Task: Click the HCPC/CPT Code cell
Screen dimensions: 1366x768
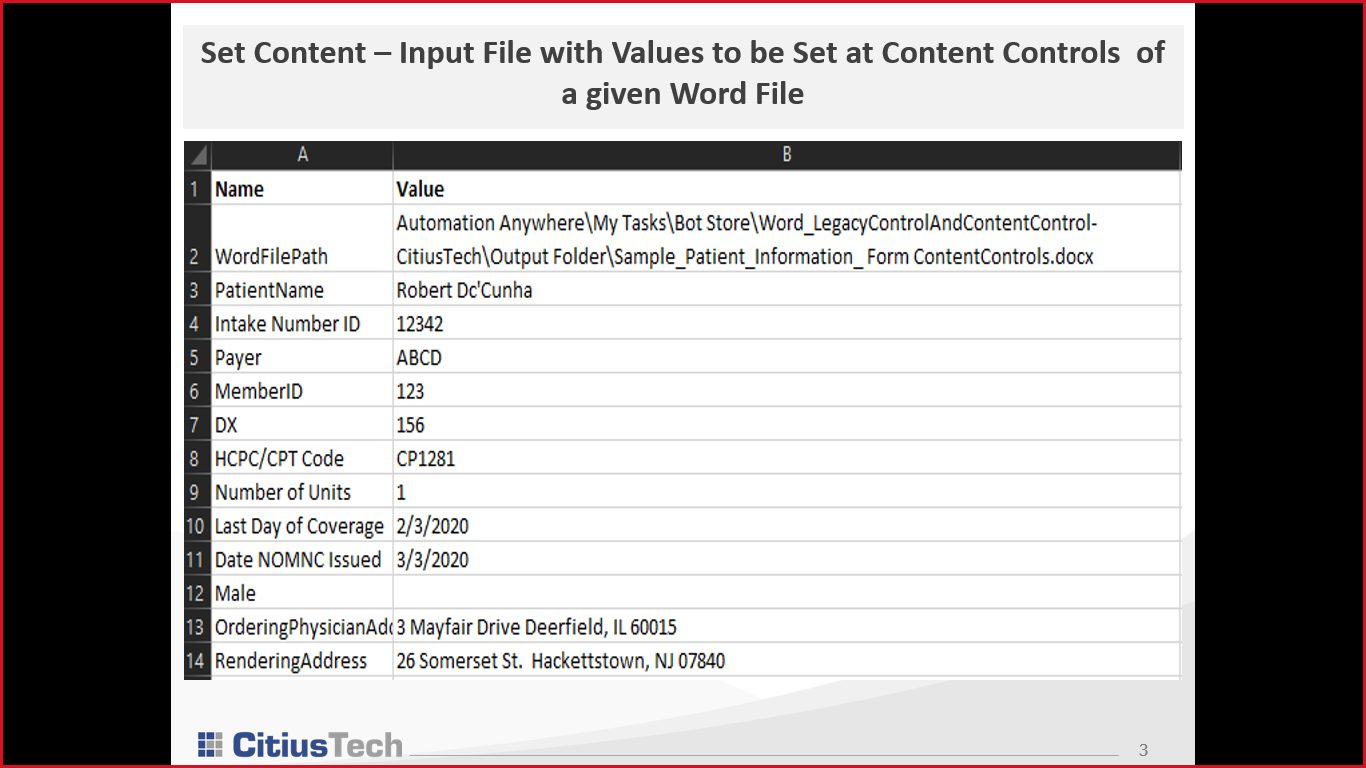Action: (x=302, y=459)
